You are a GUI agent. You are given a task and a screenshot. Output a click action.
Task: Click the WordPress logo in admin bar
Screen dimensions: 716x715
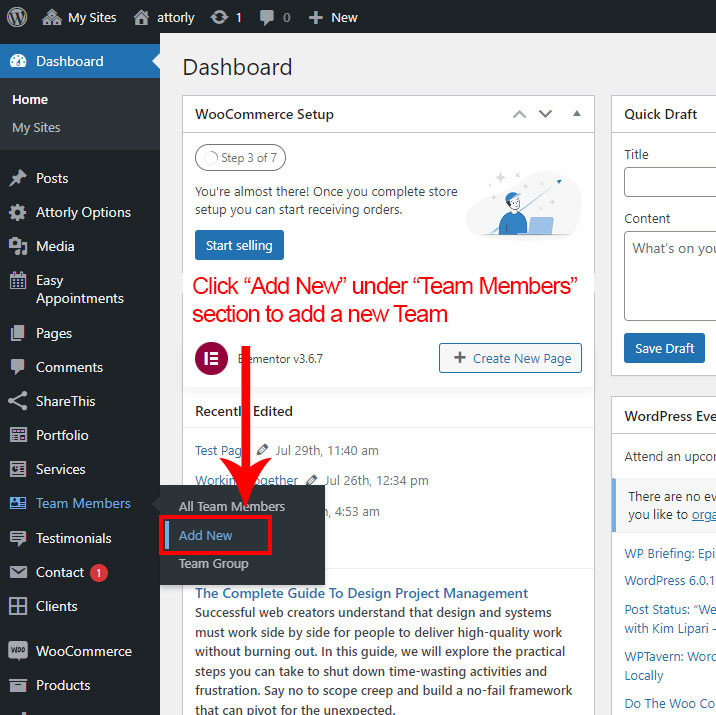pyautogui.click(x=20, y=17)
